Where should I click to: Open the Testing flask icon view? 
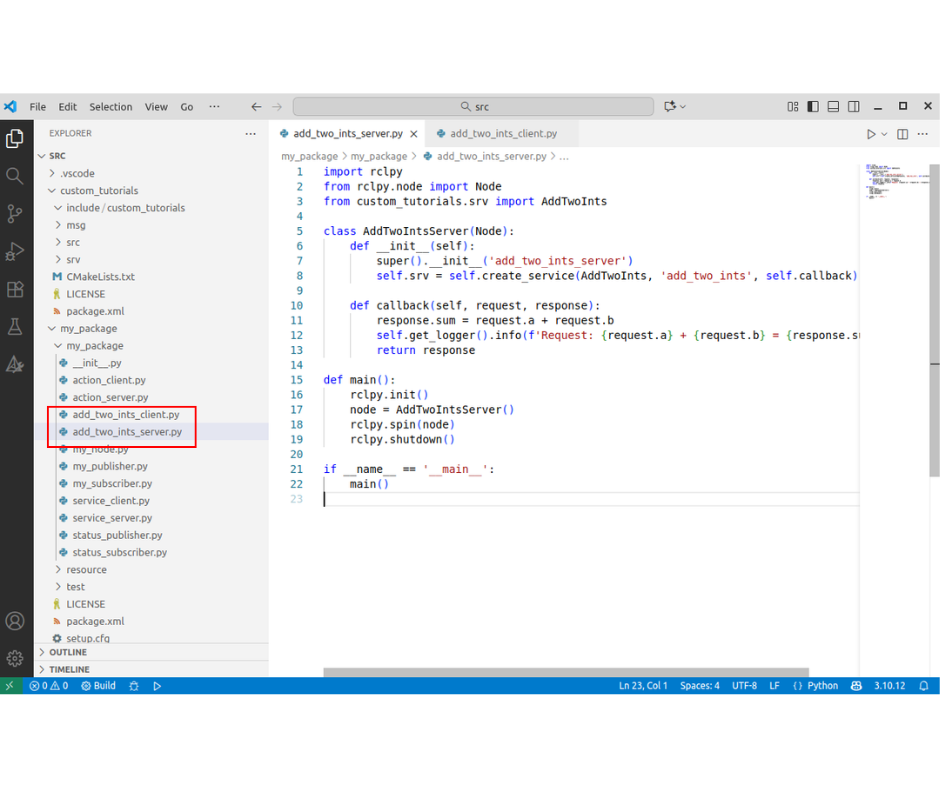pos(15,327)
